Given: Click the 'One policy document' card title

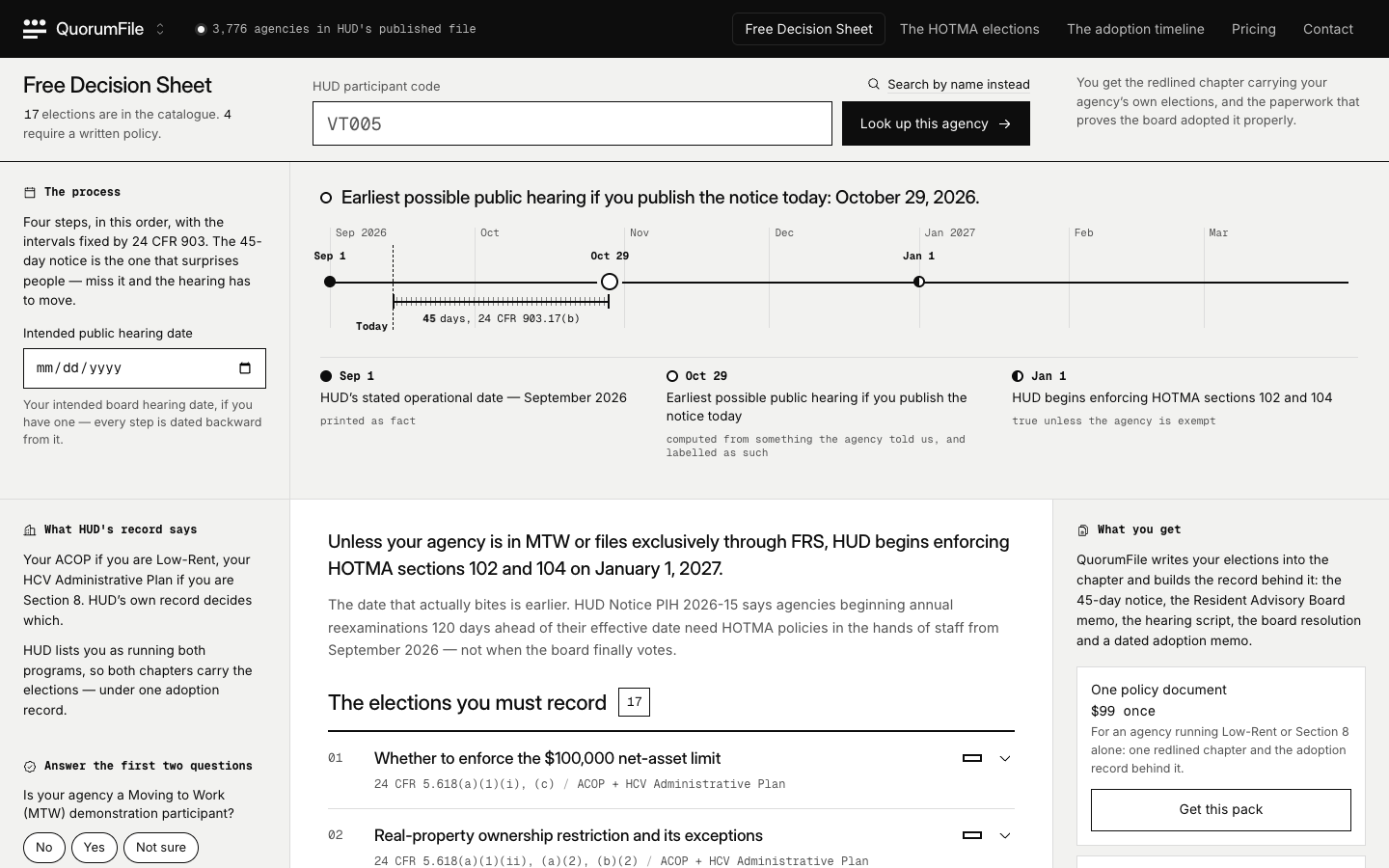Looking at the screenshot, I should [x=1158, y=690].
